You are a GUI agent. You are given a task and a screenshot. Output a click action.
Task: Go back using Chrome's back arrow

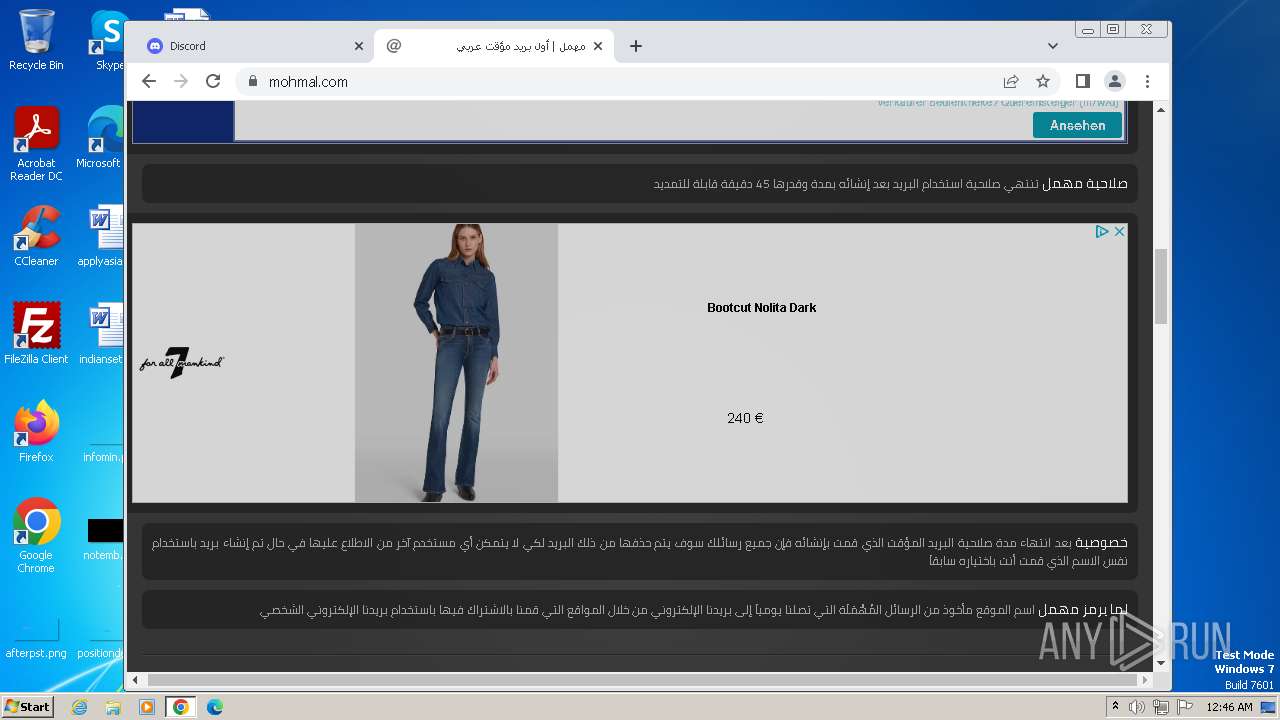click(149, 81)
